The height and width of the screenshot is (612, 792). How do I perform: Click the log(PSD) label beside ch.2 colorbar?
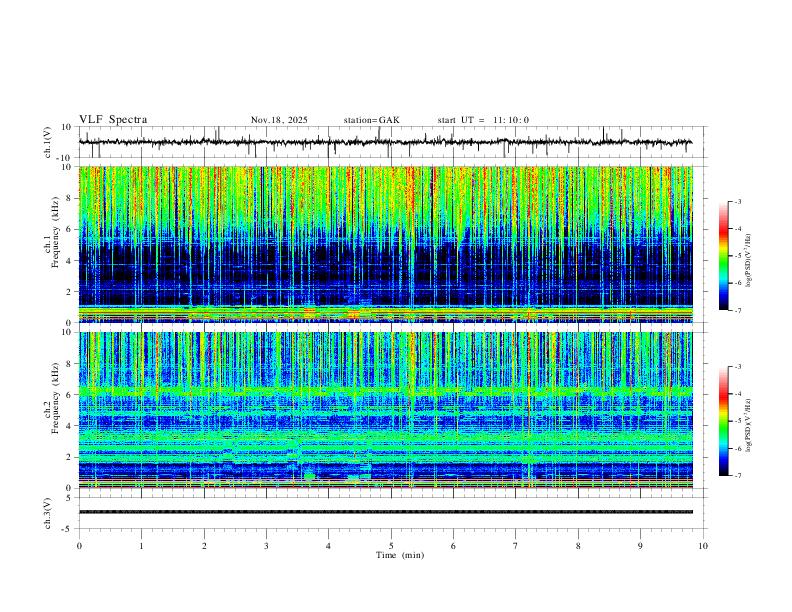coord(748,425)
